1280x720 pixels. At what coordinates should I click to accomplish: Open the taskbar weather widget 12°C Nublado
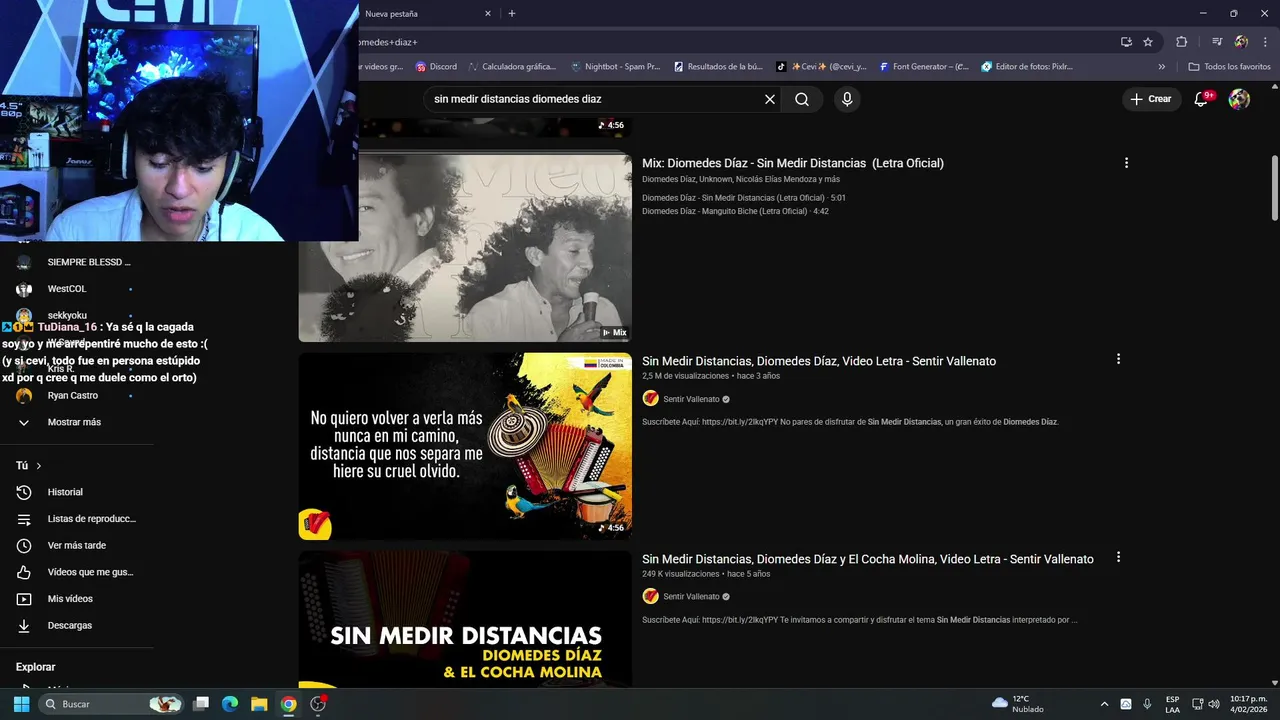pyautogui.click(x=1017, y=704)
